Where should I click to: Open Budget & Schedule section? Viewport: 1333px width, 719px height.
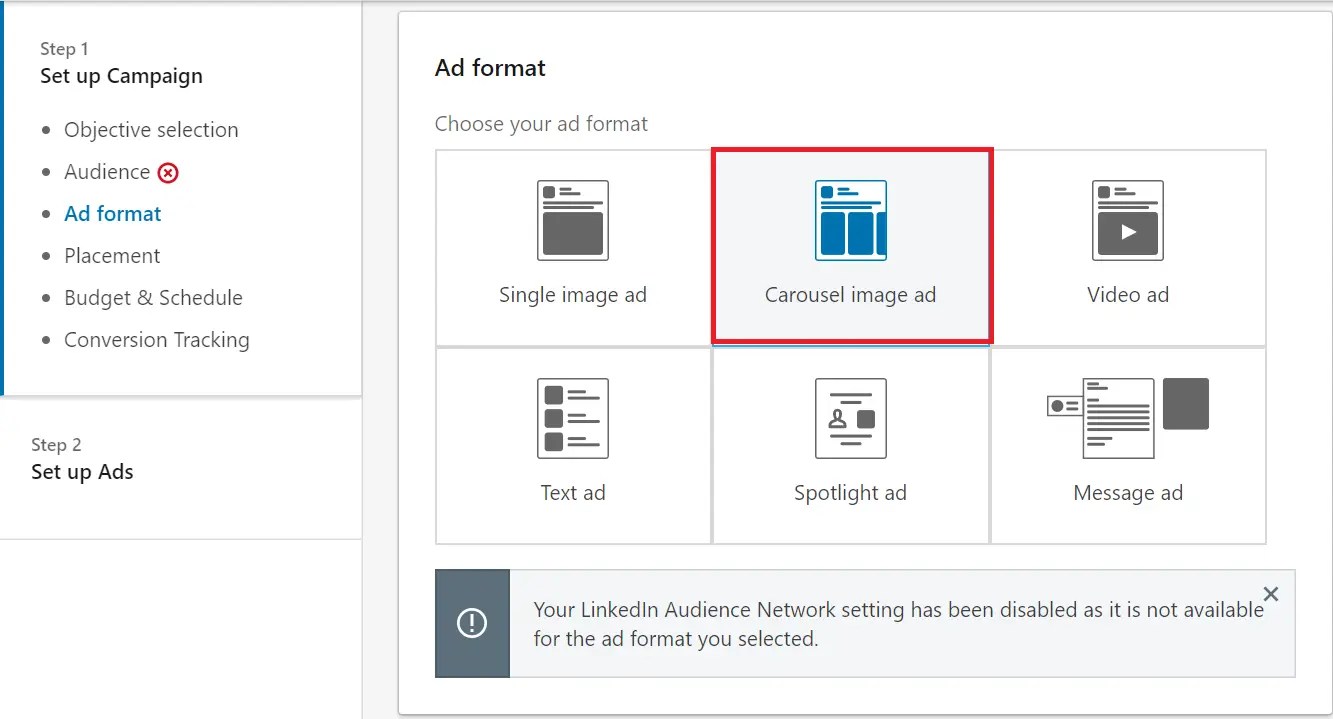pos(153,298)
